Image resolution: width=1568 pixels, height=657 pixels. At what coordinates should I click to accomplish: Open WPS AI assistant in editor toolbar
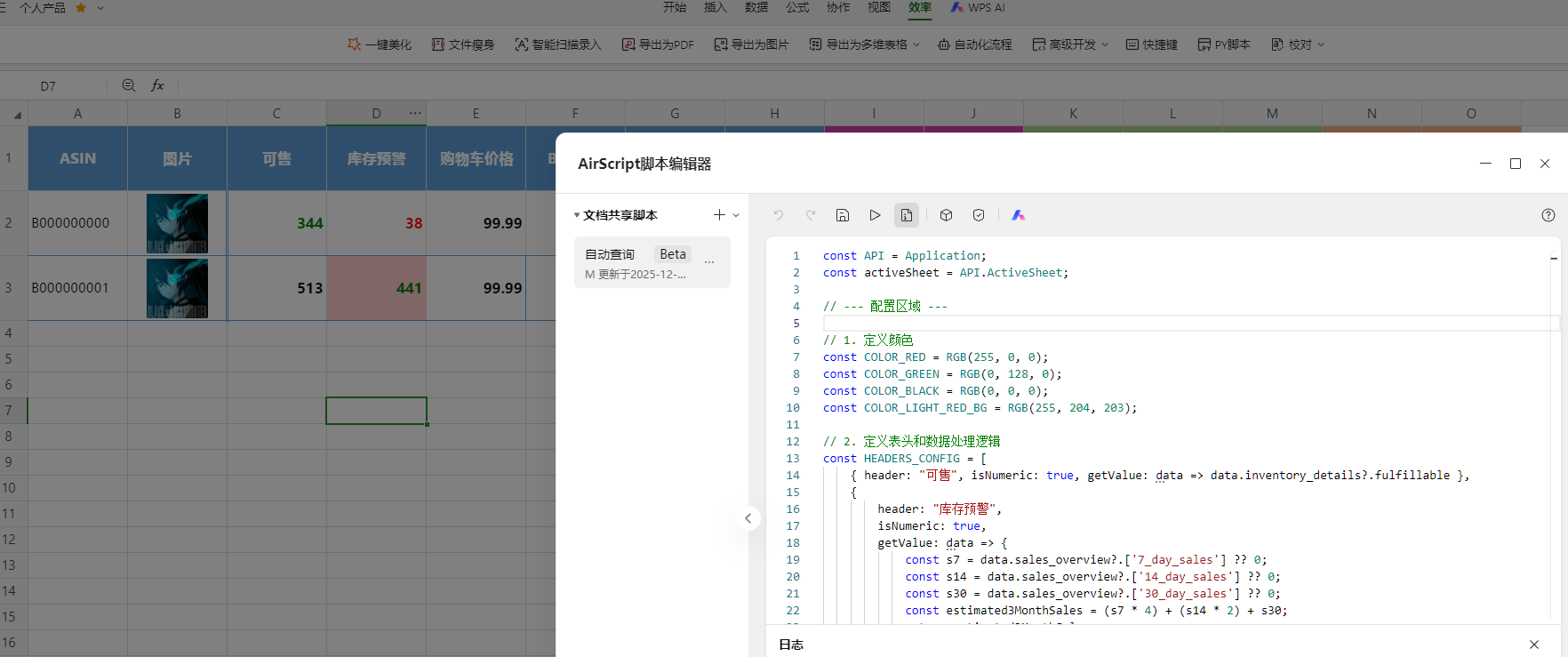pos(1019,215)
